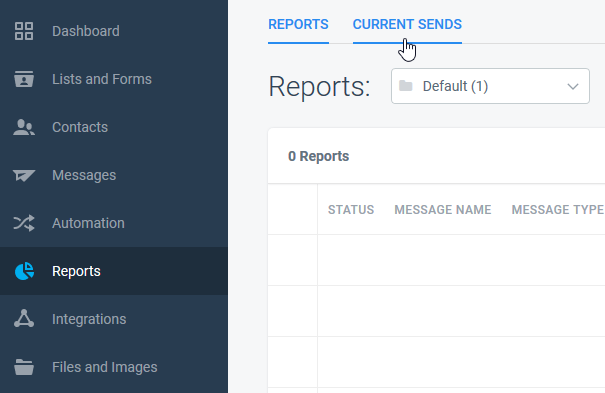Expand the folder dropdown chevron arrow
The width and height of the screenshot is (605, 393).
[x=573, y=86]
